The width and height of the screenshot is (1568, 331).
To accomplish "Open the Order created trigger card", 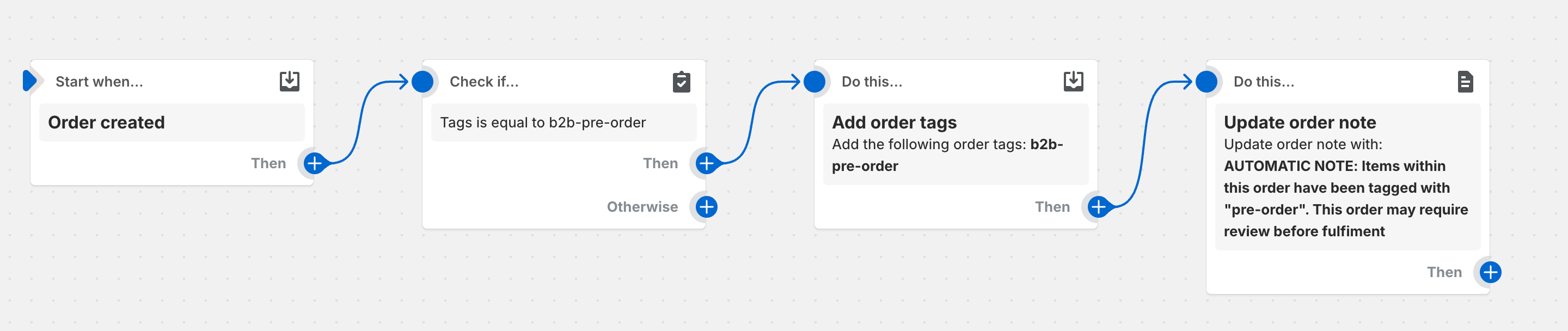I will pos(172,122).
